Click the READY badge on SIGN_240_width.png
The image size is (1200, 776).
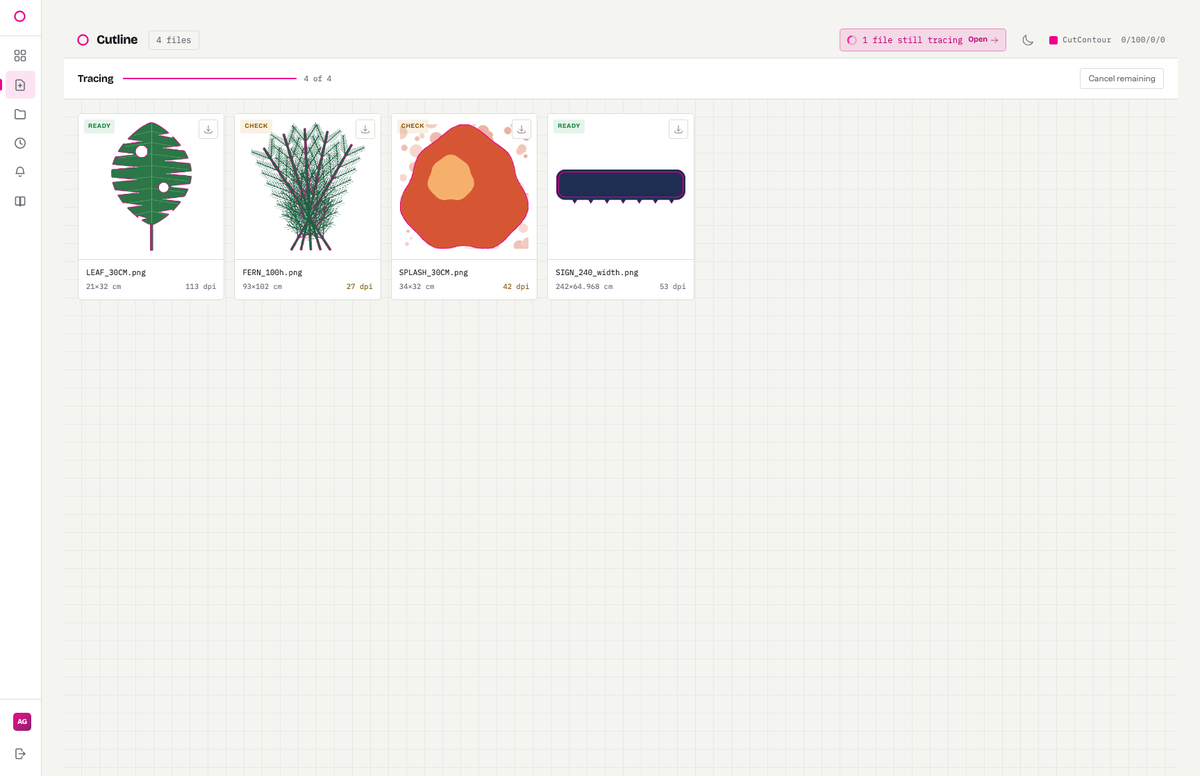(569, 126)
